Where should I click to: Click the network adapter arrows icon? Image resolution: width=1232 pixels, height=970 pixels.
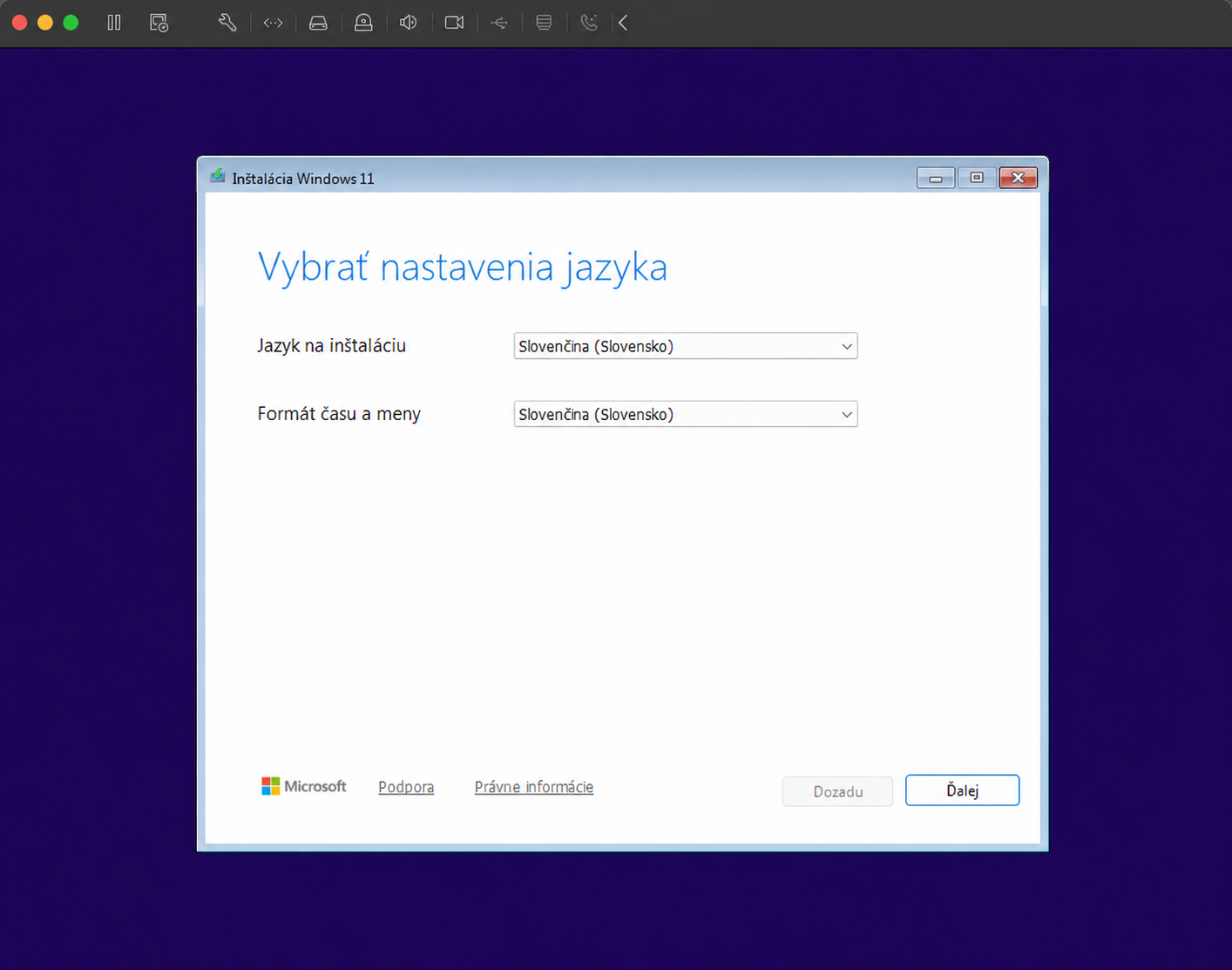coord(273,23)
